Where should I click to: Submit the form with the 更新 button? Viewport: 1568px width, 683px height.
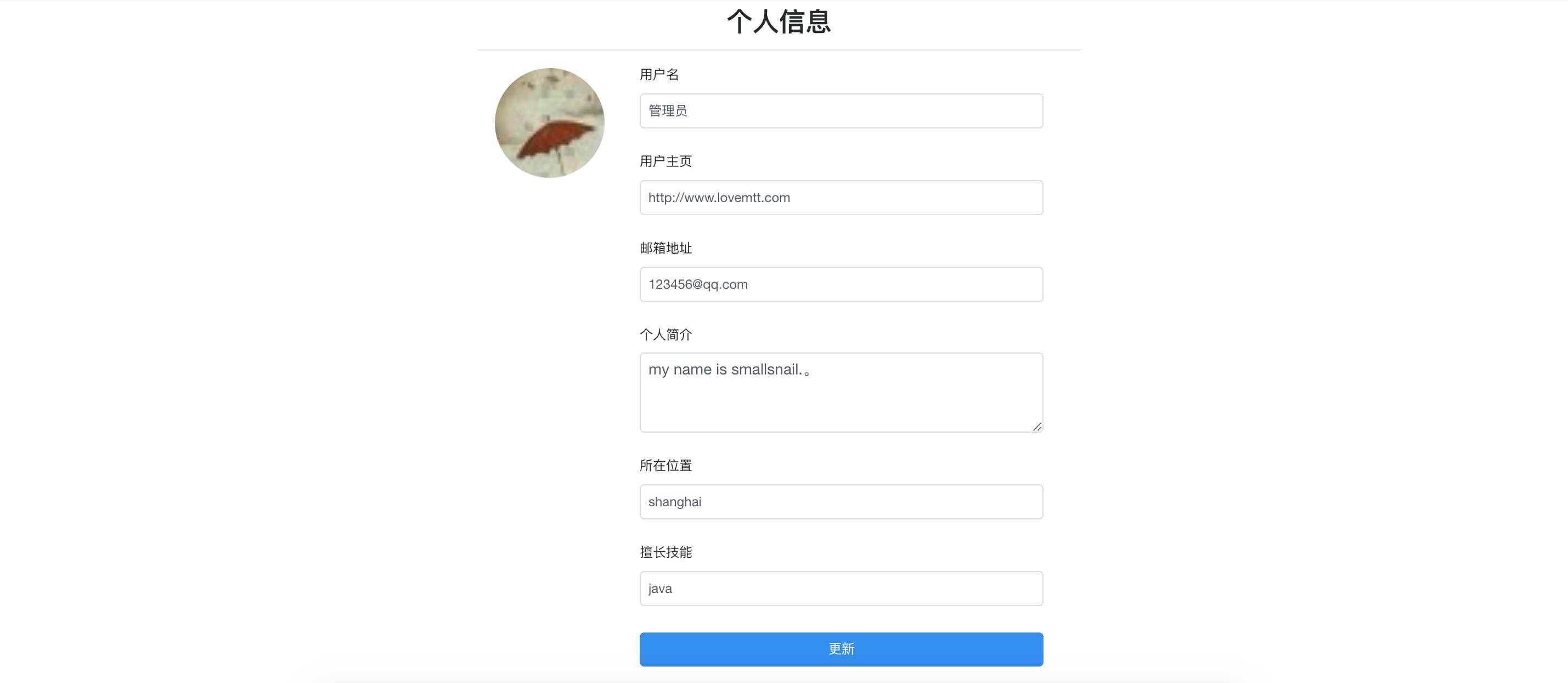point(841,649)
